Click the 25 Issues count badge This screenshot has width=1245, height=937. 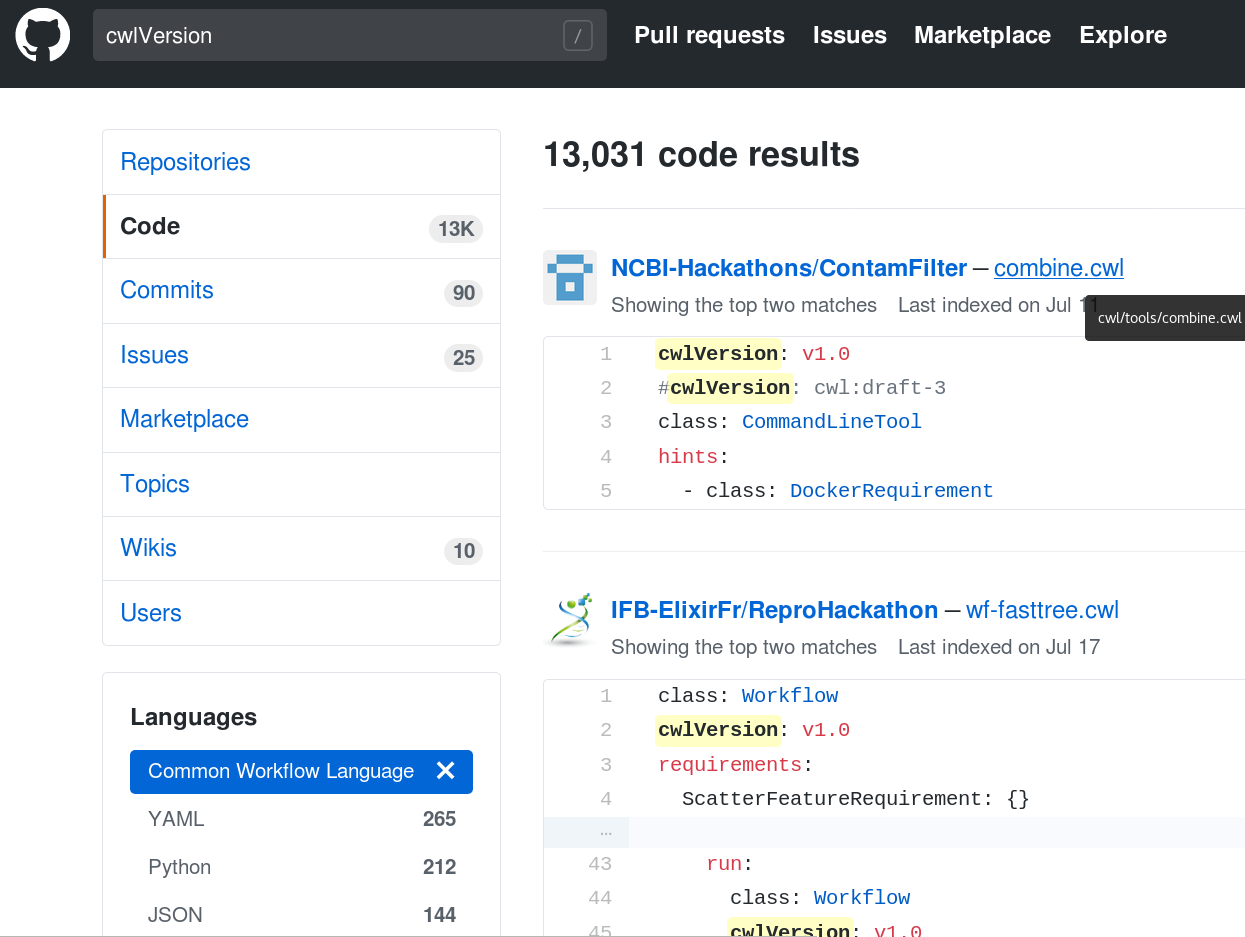[x=464, y=358]
